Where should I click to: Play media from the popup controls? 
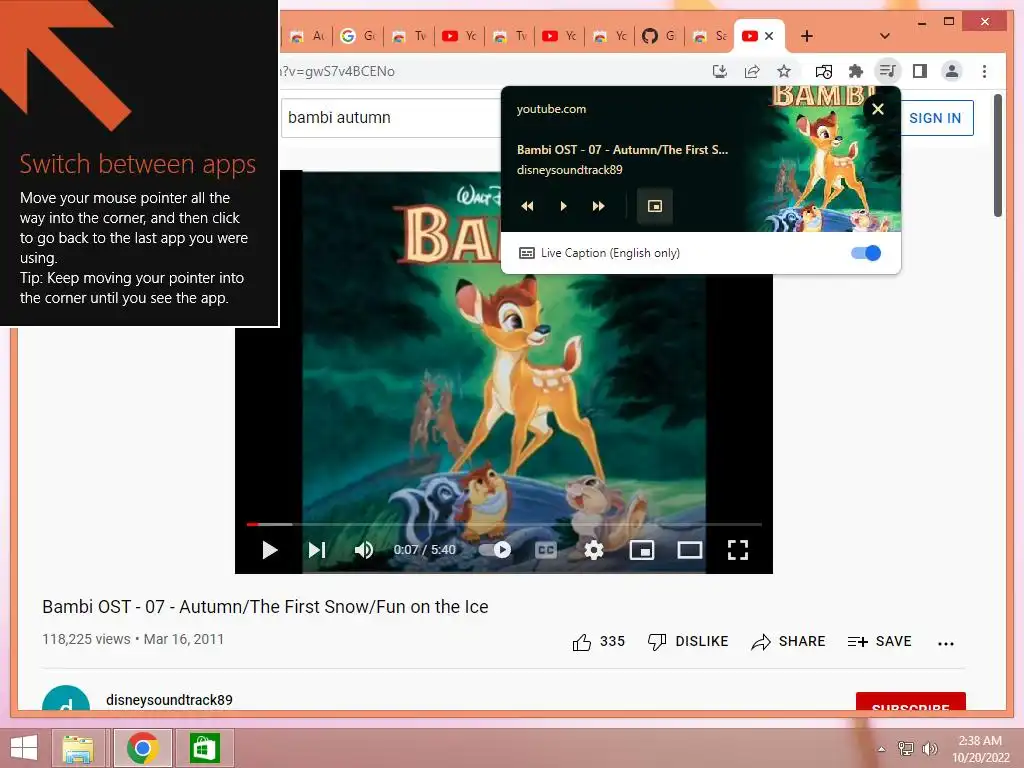563,206
